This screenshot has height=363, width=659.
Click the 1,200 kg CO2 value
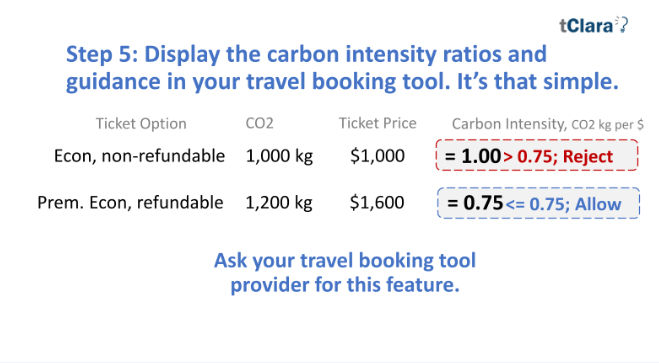[x=279, y=203]
